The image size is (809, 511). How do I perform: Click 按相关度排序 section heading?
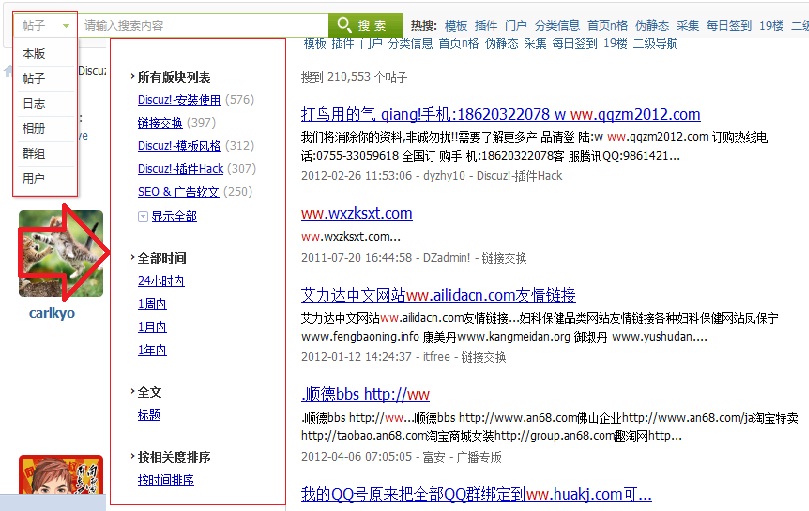coord(174,457)
